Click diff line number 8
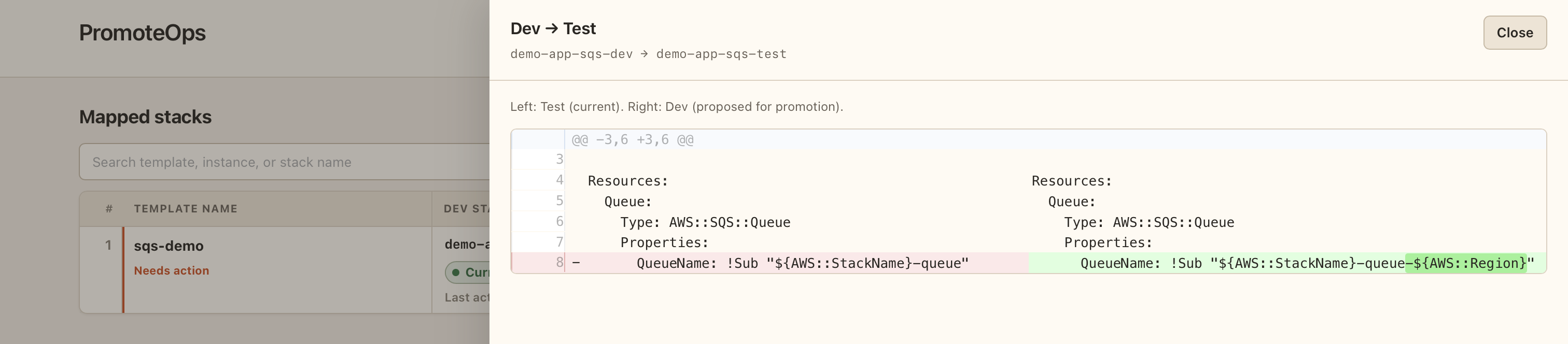The image size is (1568, 344). [x=559, y=263]
